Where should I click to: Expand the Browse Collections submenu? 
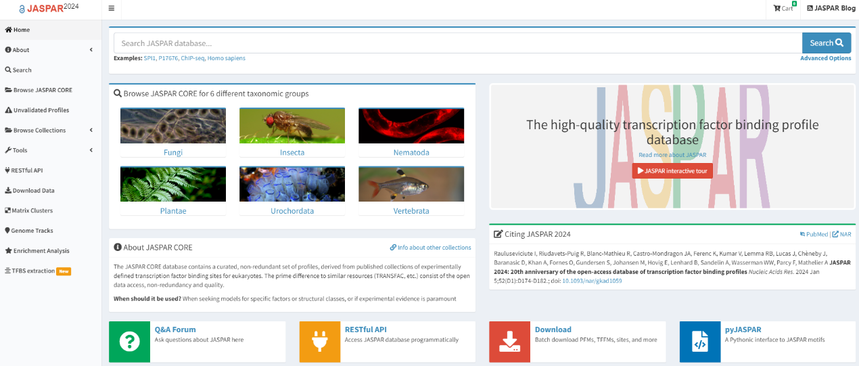(50, 130)
